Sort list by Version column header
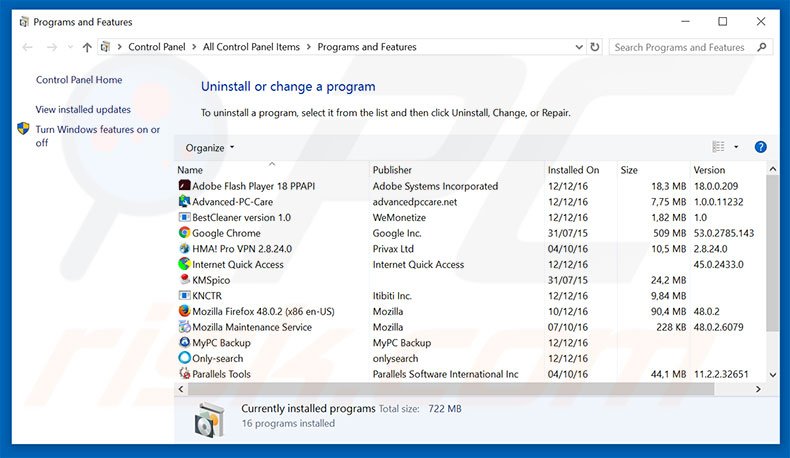790x458 pixels. [728, 170]
